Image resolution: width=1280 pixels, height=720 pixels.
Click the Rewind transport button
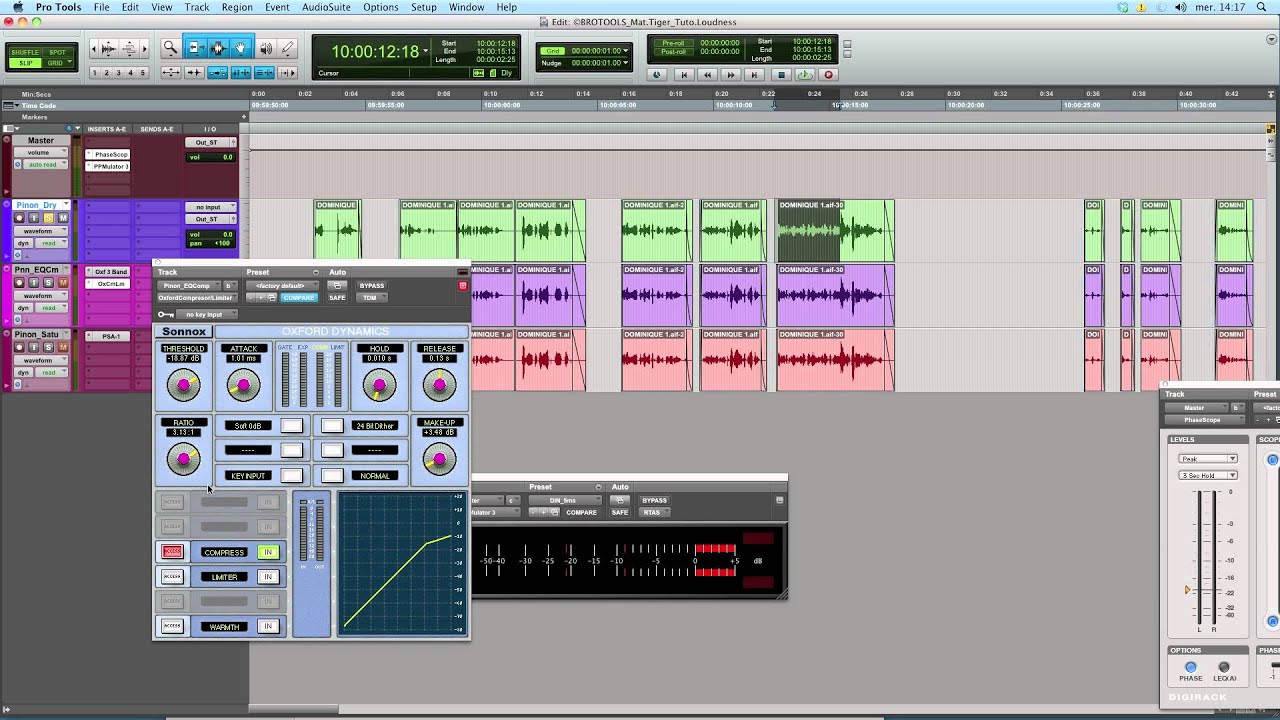click(708, 75)
